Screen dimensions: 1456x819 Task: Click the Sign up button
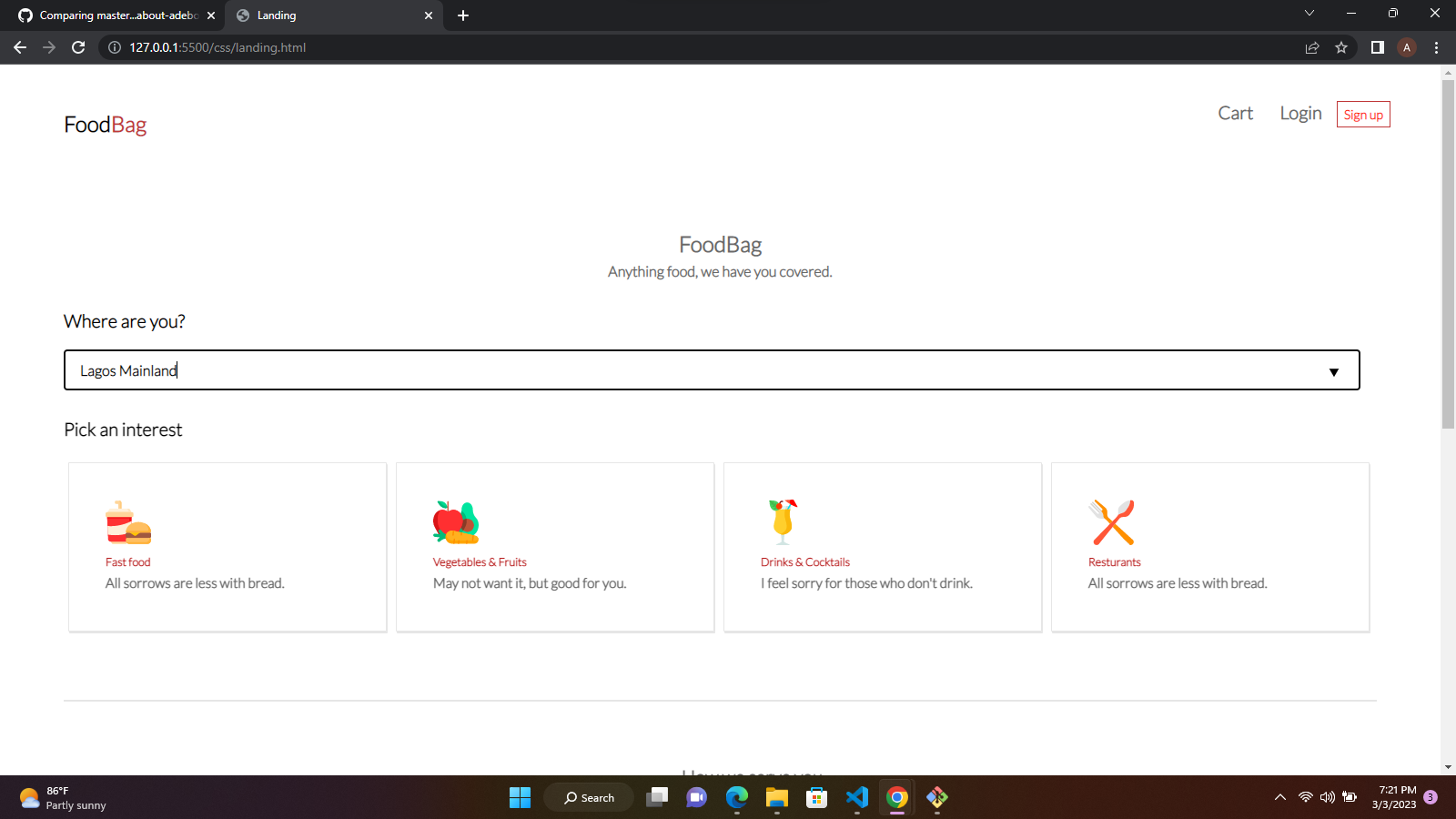[1362, 114]
